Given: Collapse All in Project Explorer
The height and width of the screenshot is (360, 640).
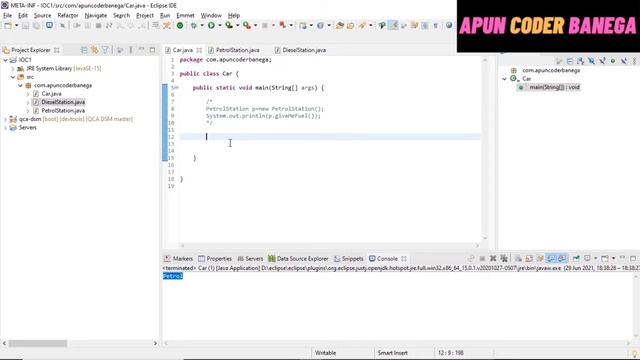Looking at the screenshot, I should (84, 50).
